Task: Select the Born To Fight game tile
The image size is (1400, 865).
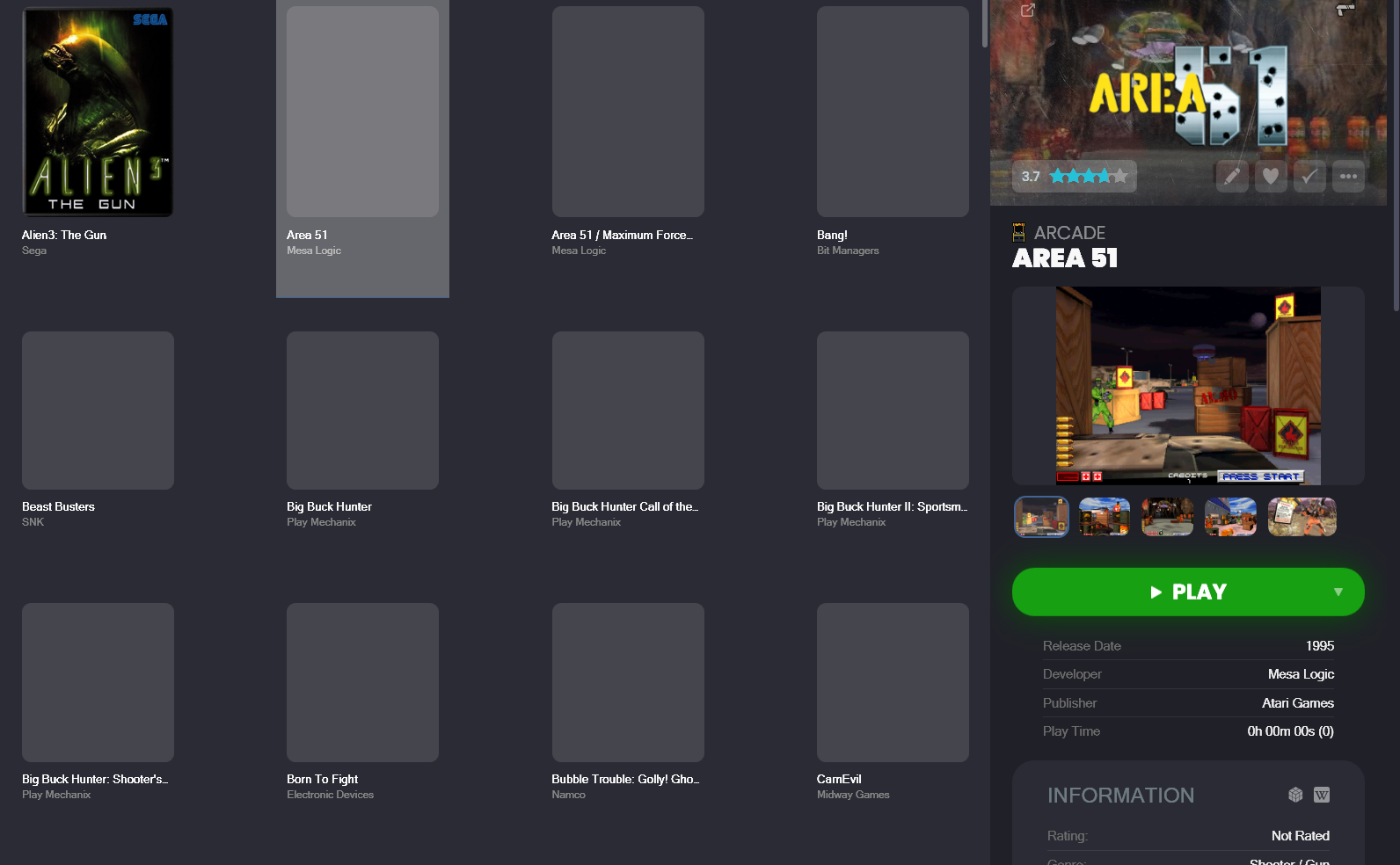Action: pos(362,682)
